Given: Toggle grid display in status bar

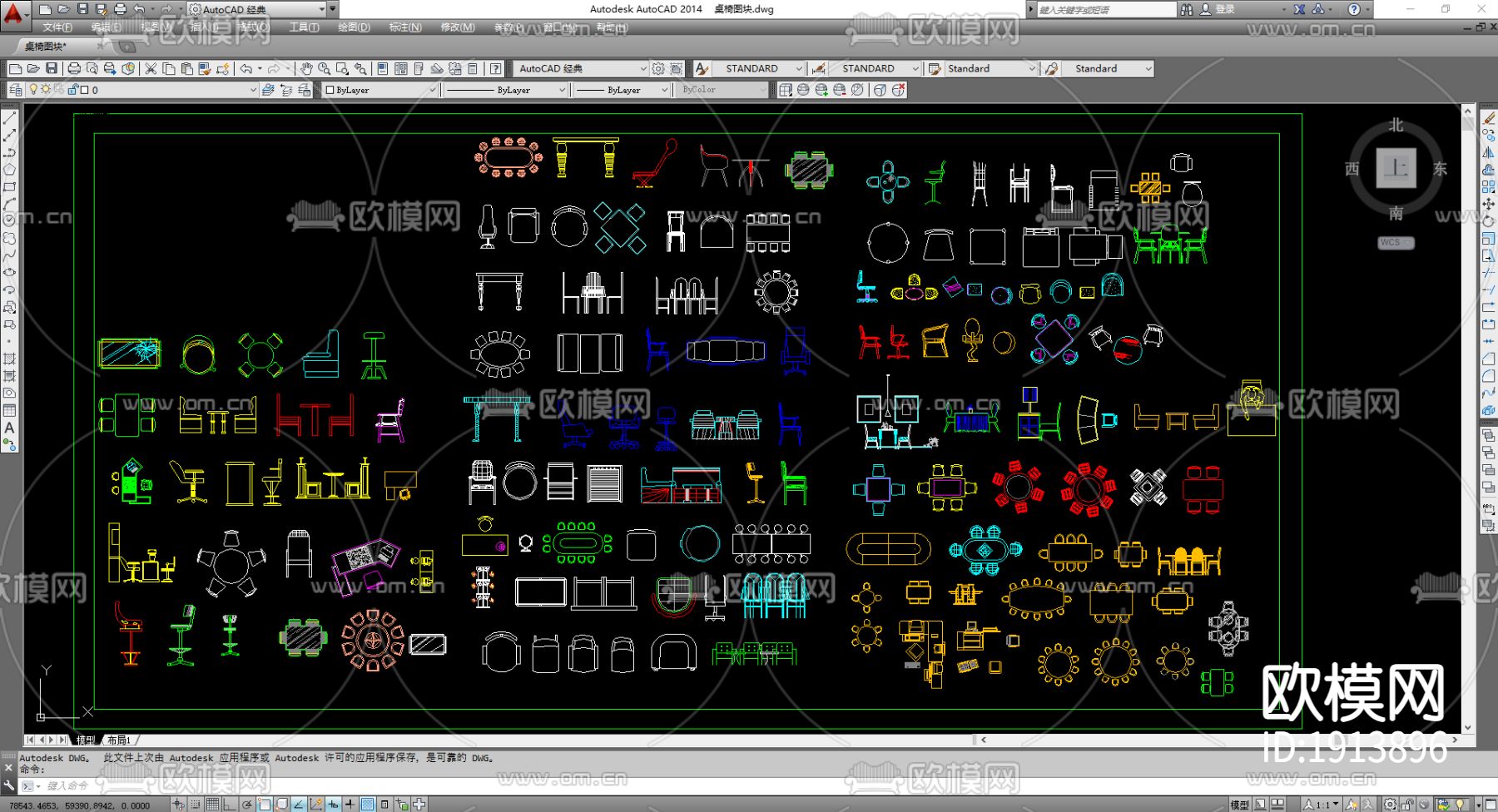Looking at the screenshot, I should point(212,805).
